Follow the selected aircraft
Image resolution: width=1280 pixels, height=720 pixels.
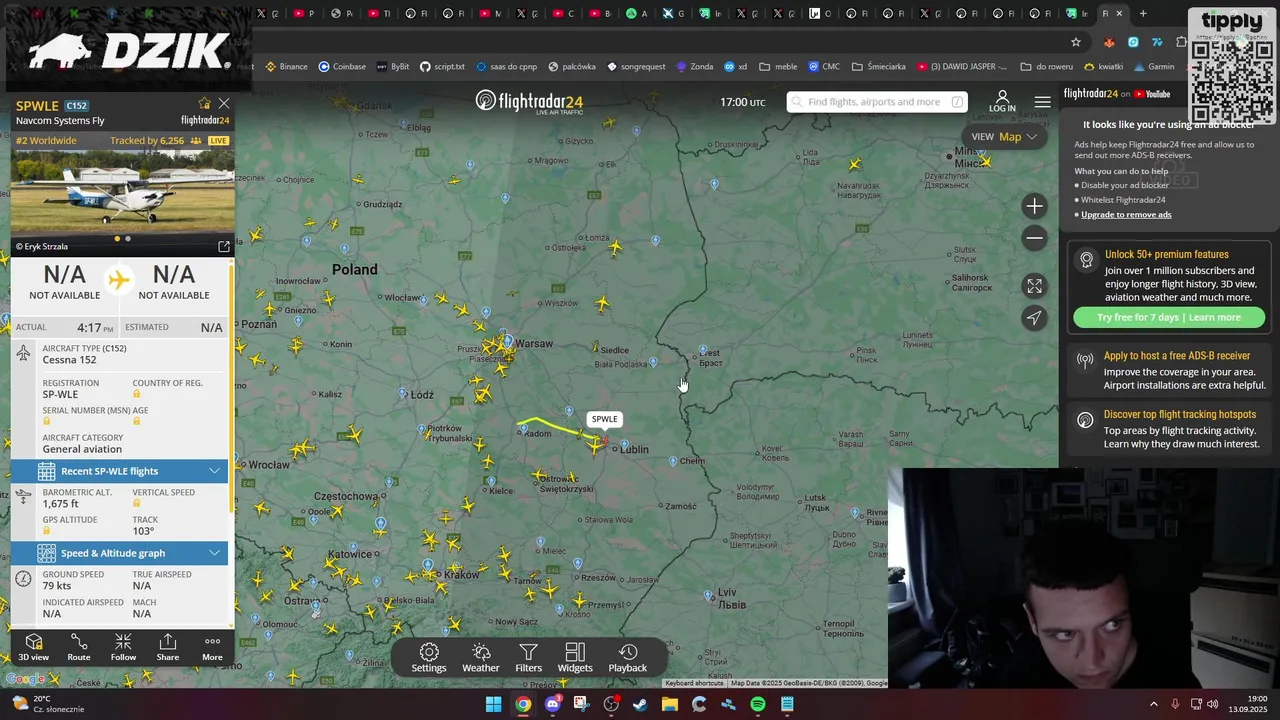pyautogui.click(x=123, y=647)
